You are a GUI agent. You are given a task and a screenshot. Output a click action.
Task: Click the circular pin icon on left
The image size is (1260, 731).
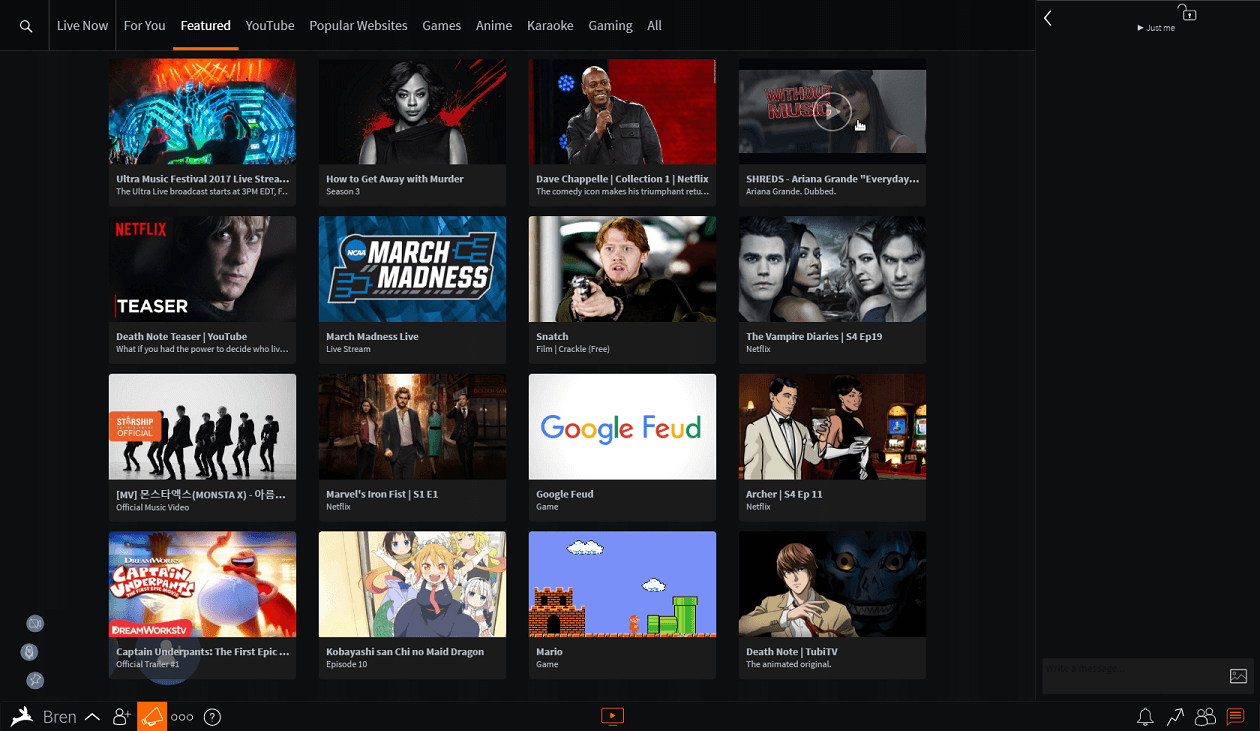35,680
